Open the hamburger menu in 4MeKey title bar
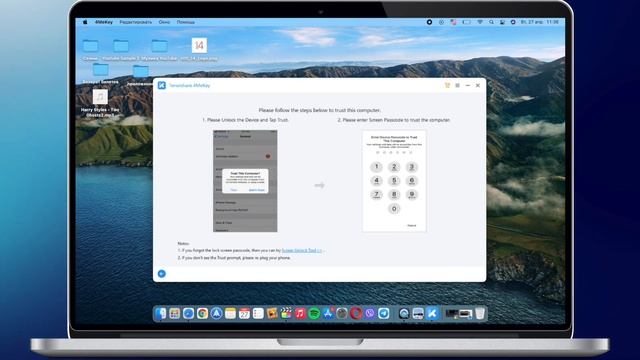 click(457, 85)
